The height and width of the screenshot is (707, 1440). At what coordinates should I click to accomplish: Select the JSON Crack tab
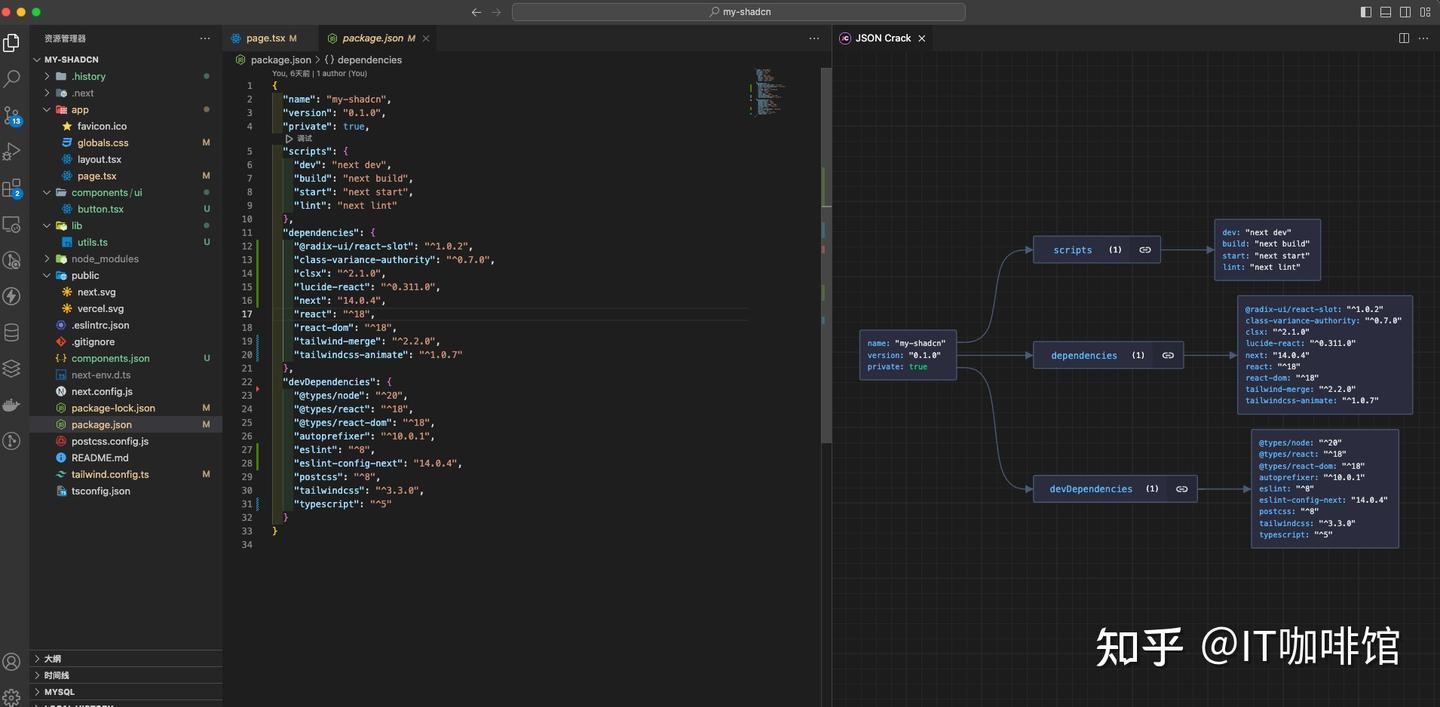click(x=882, y=38)
